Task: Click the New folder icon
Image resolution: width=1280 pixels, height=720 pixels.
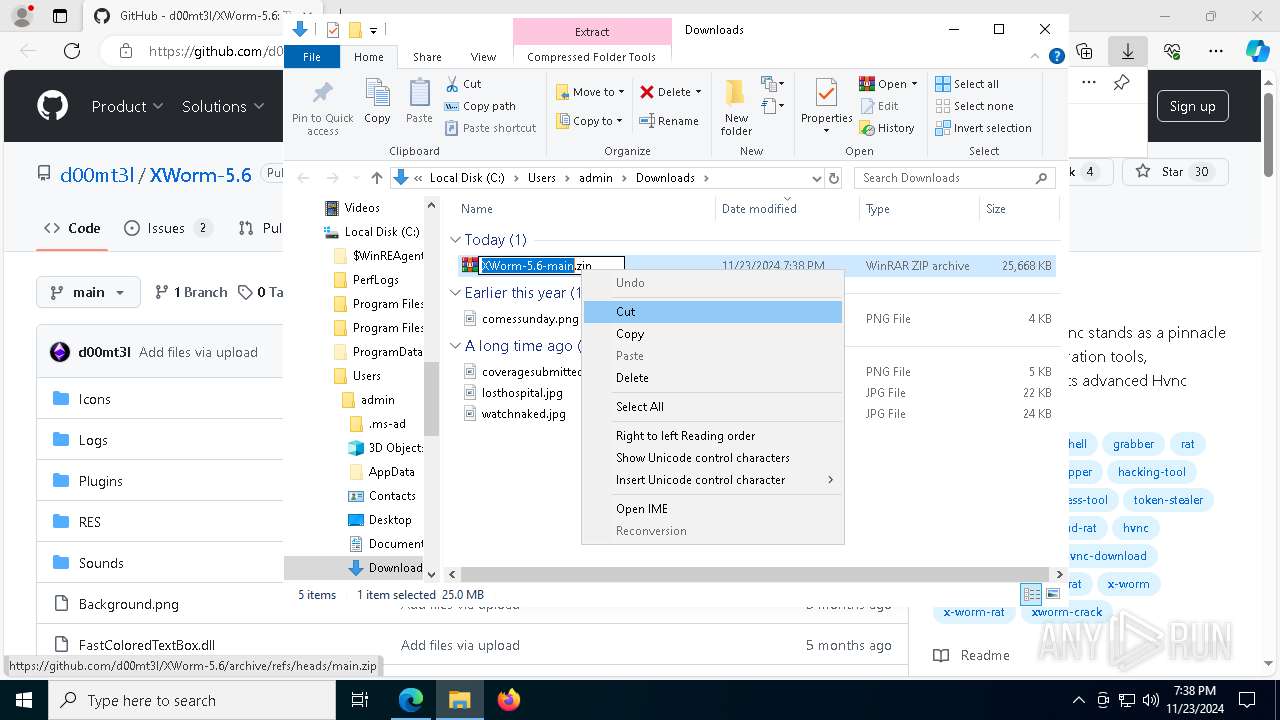Action: (736, 93)
